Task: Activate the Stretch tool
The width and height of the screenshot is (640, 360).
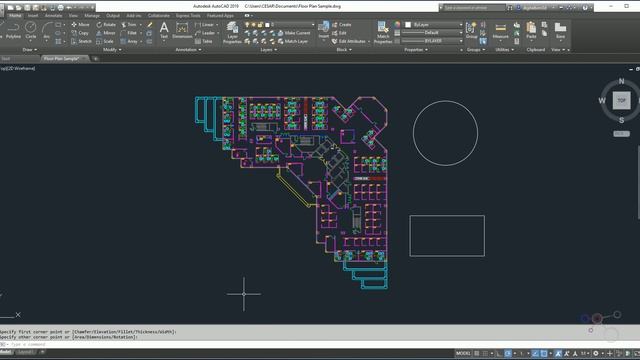Action: pyautogui.click(x=81, y=41)
